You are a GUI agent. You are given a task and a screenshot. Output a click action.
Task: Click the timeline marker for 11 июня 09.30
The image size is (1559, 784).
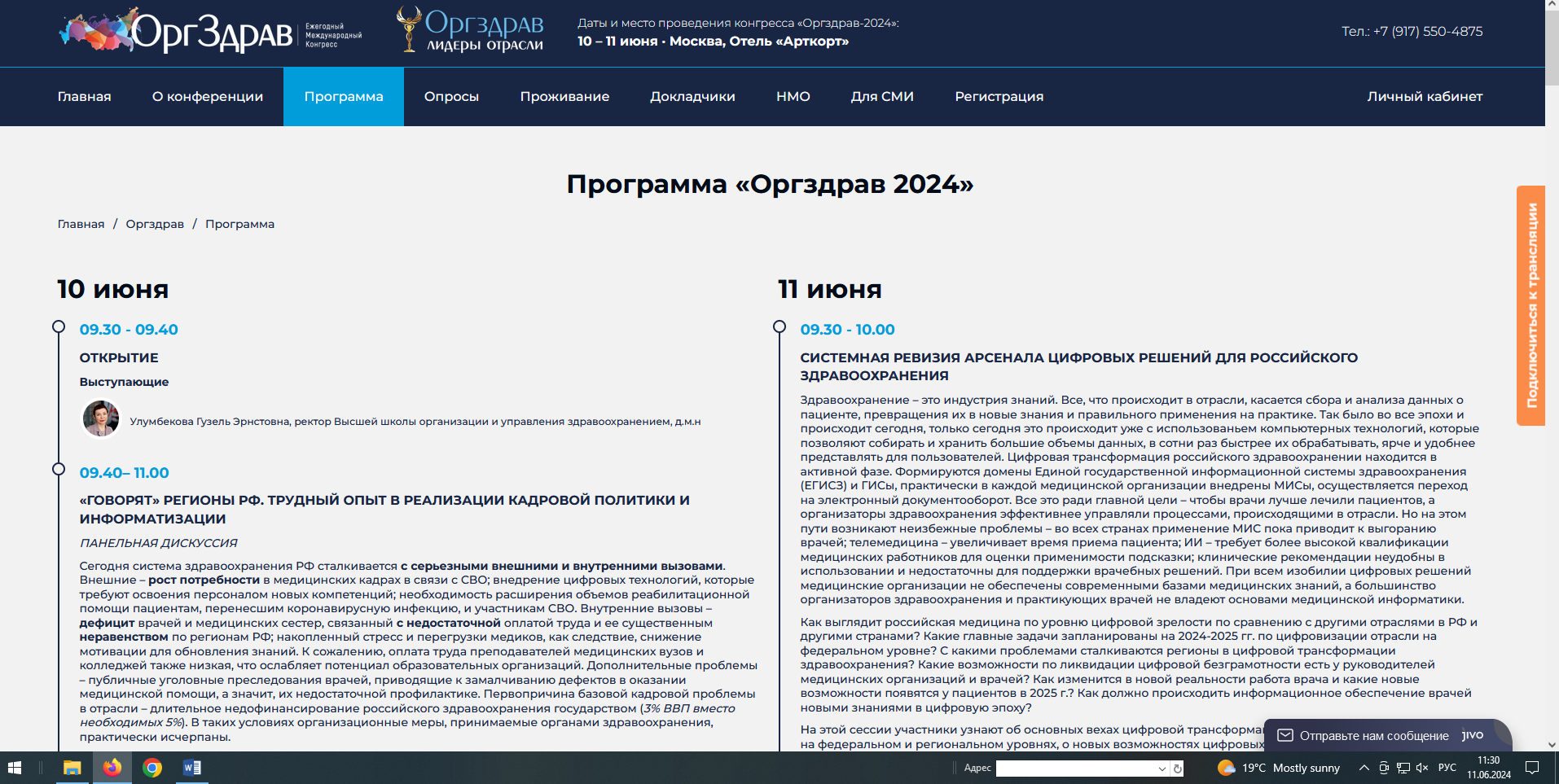tap(779, 326)
